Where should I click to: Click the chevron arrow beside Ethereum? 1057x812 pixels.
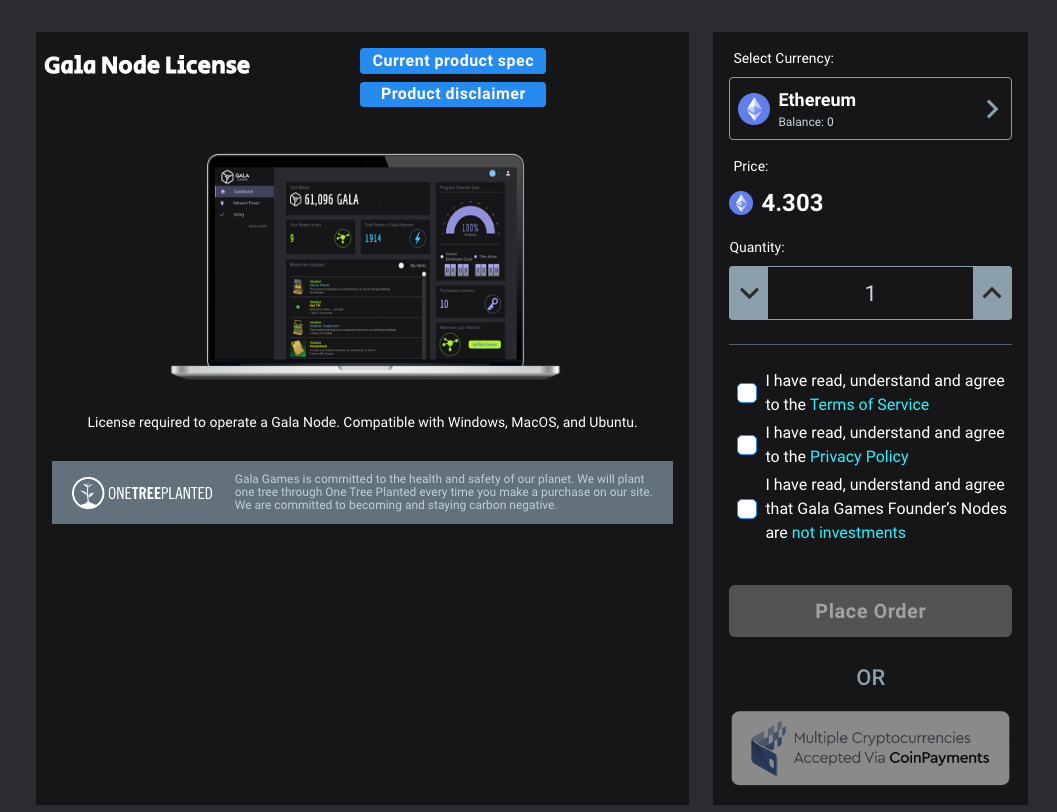pos(992,108)
